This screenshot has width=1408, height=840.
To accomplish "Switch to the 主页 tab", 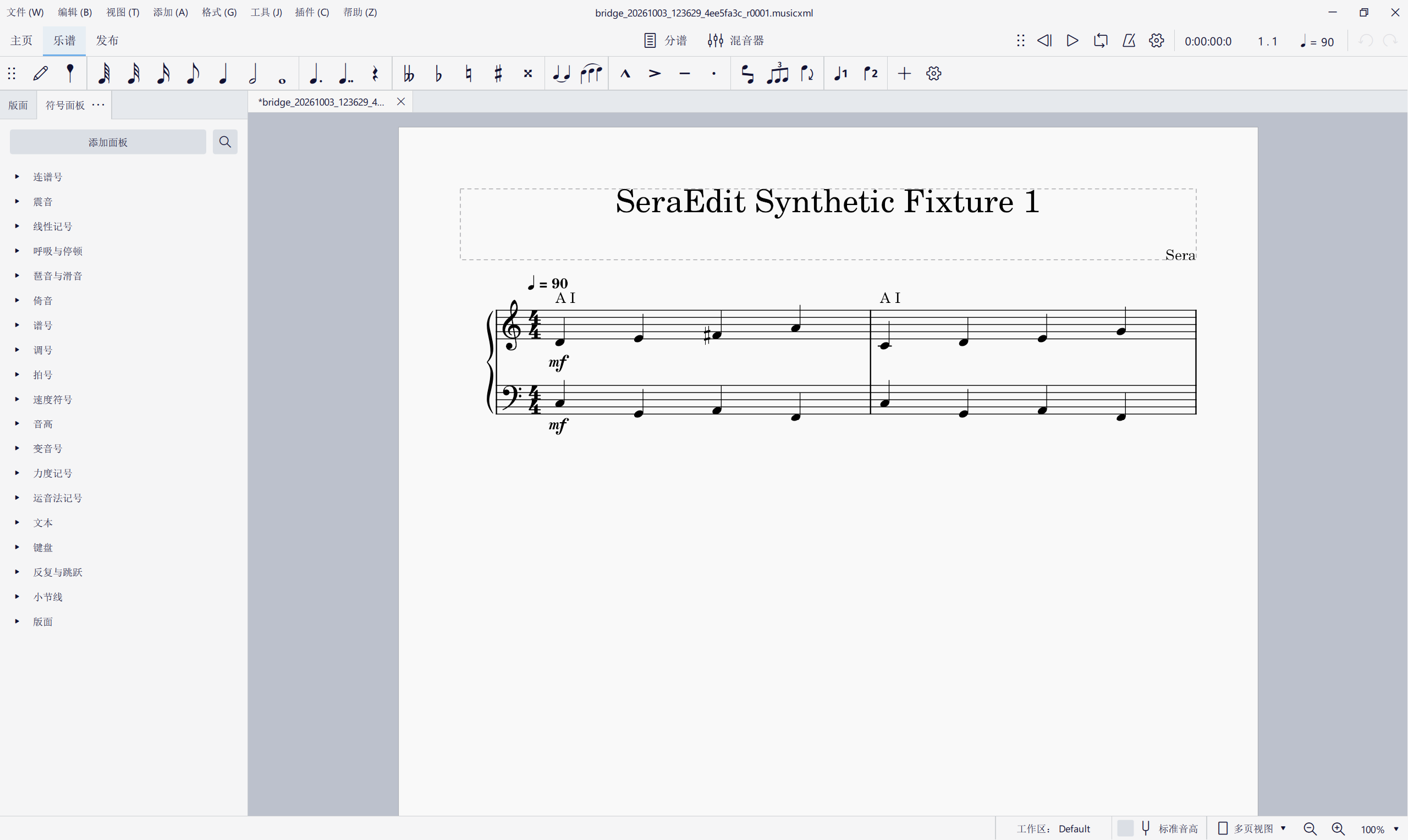I will pyautogui.click(x=21, y=41).
